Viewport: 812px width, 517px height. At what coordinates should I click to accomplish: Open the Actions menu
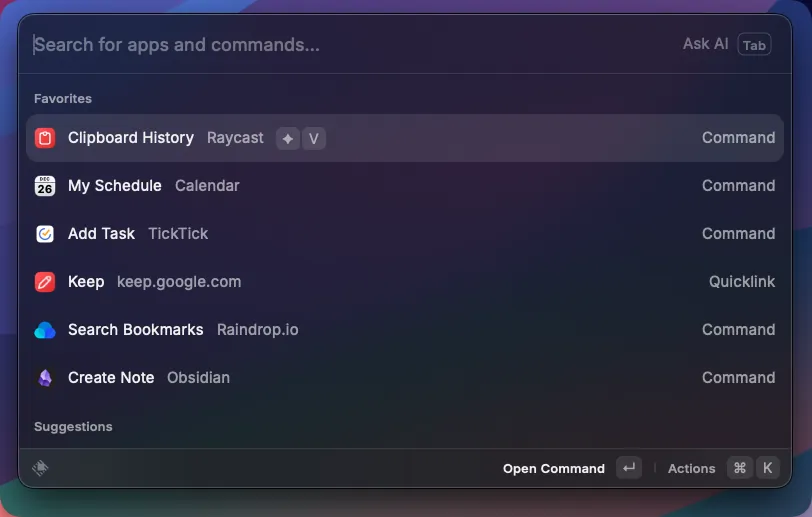tap(691, 468)
